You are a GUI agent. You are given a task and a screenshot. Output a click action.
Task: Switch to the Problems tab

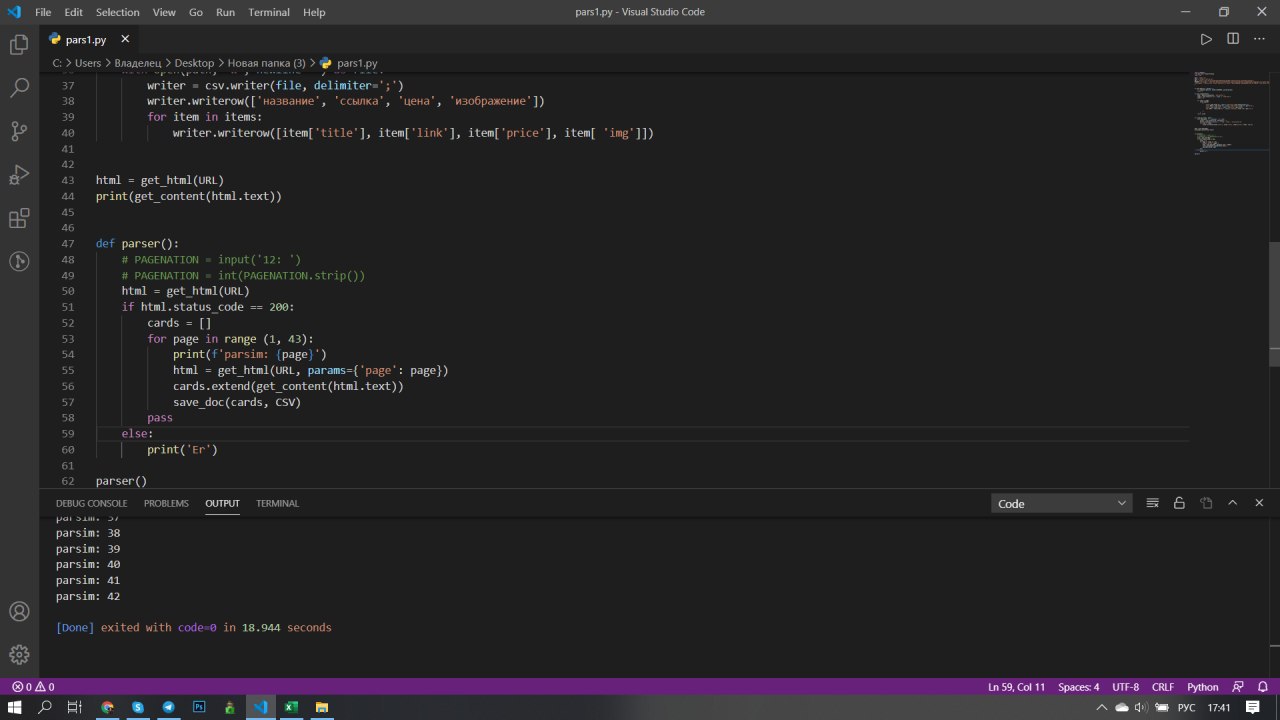(166, 503)
